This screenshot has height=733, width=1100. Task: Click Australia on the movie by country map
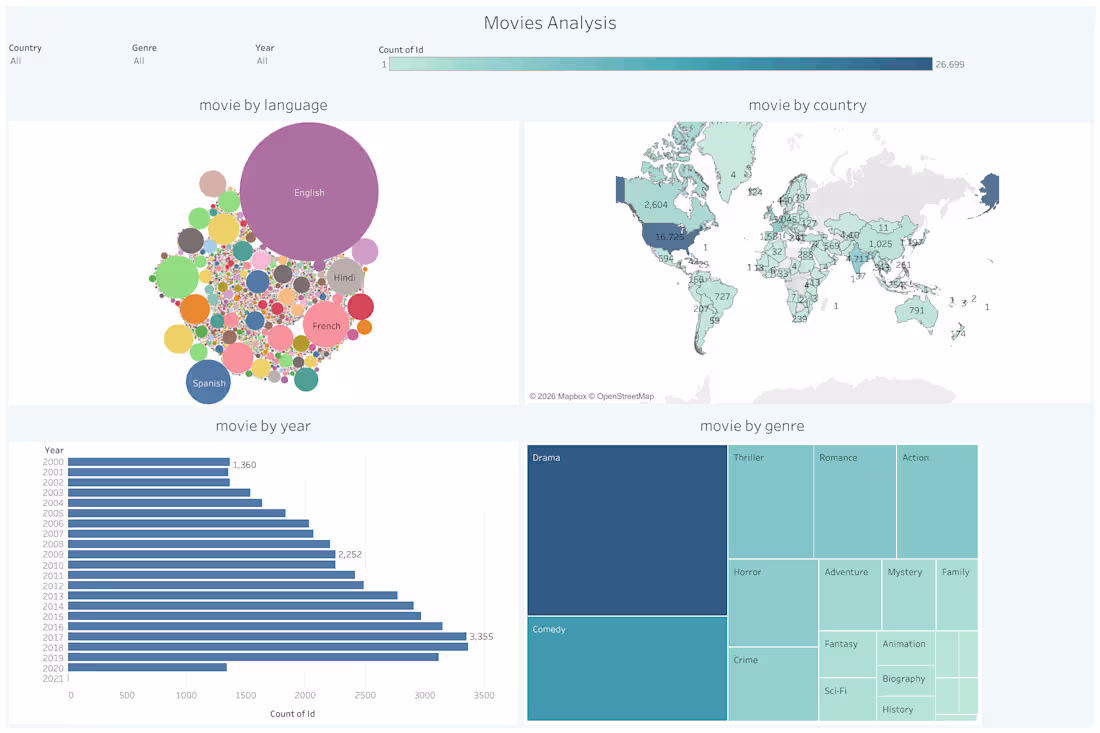(x=916, y=311)
